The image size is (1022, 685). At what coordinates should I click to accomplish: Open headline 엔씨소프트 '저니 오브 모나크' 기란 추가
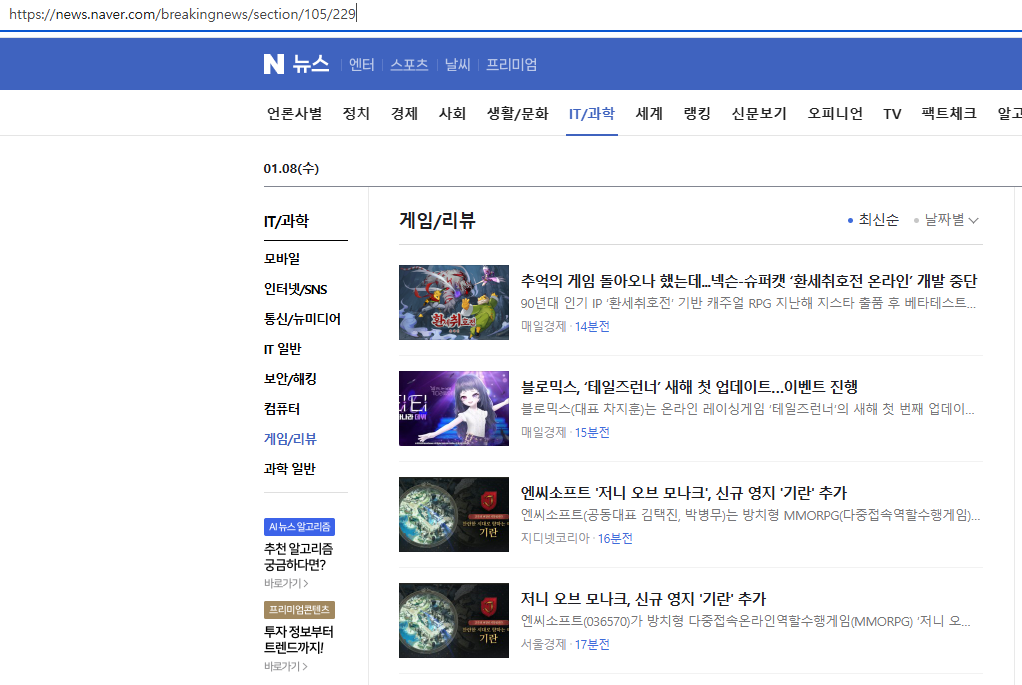[684, 493]
